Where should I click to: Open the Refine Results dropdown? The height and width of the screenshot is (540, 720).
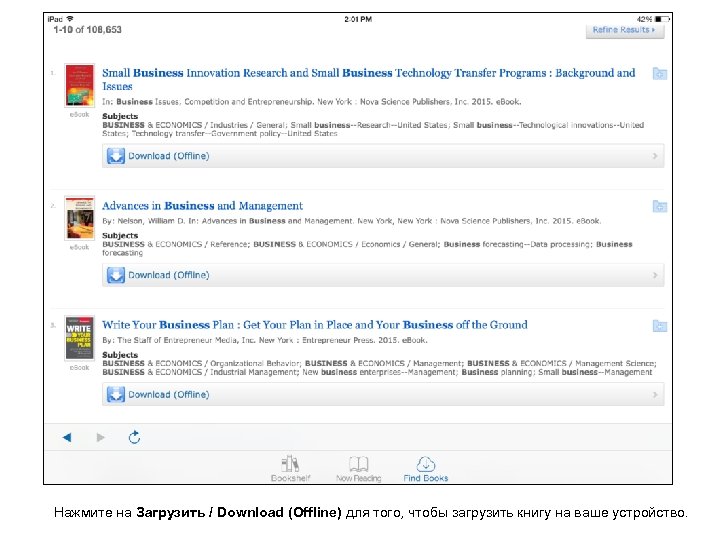click(x=625, y=30)
